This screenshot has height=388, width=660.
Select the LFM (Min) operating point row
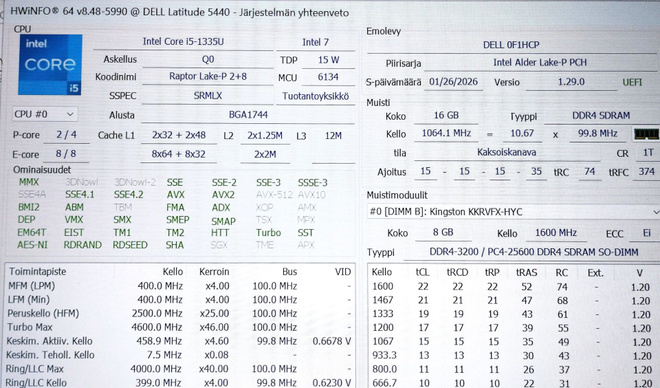(180, 300)
